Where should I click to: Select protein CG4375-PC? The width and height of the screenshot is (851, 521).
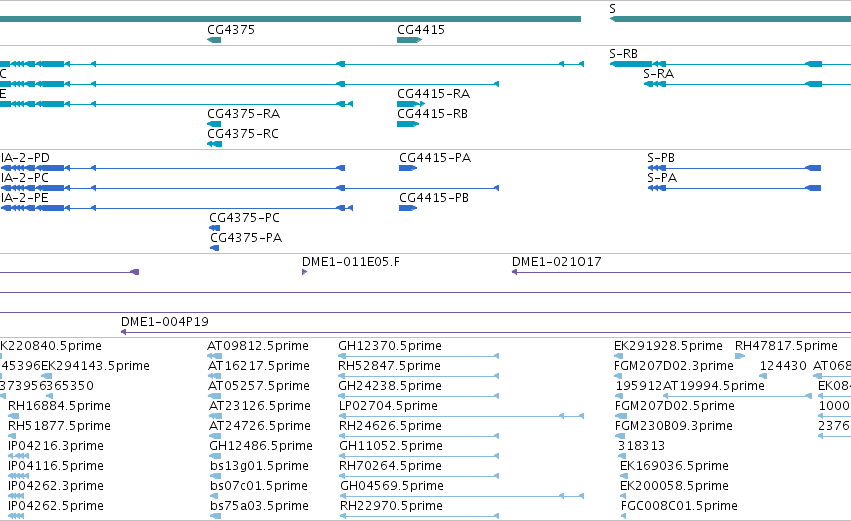pyautogui.click(x=244, y=218)
